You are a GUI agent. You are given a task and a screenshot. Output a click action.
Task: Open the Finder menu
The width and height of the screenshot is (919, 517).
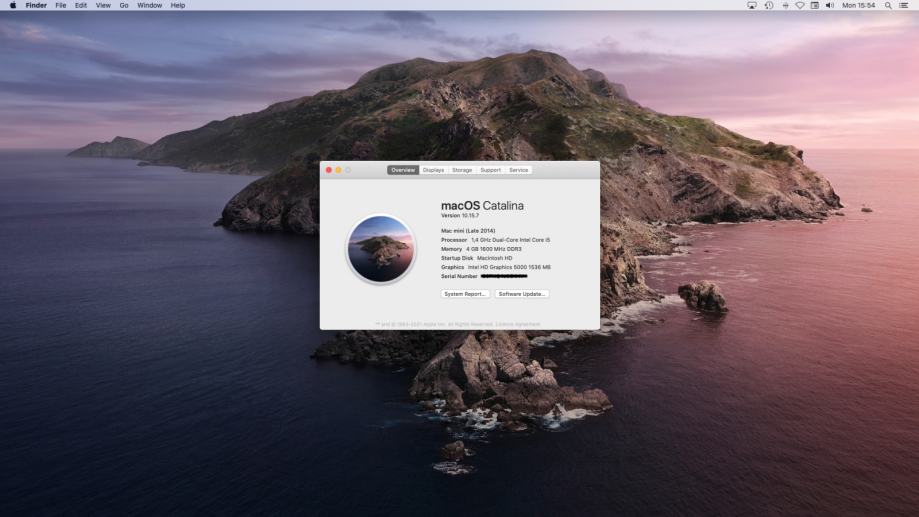point(36,5)
